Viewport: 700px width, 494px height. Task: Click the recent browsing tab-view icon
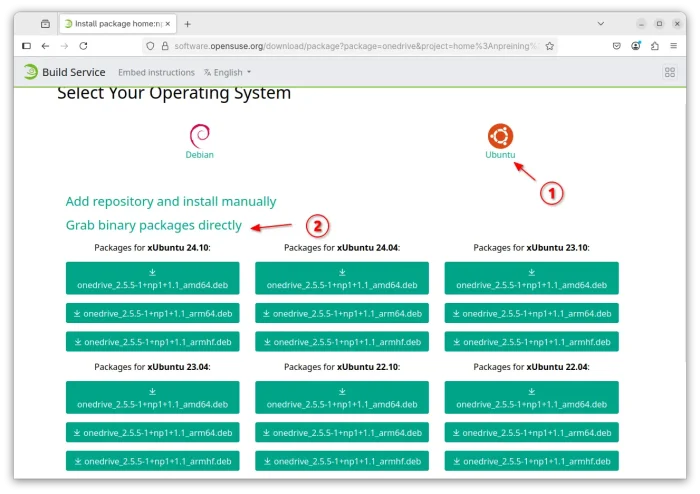[45, 24]
